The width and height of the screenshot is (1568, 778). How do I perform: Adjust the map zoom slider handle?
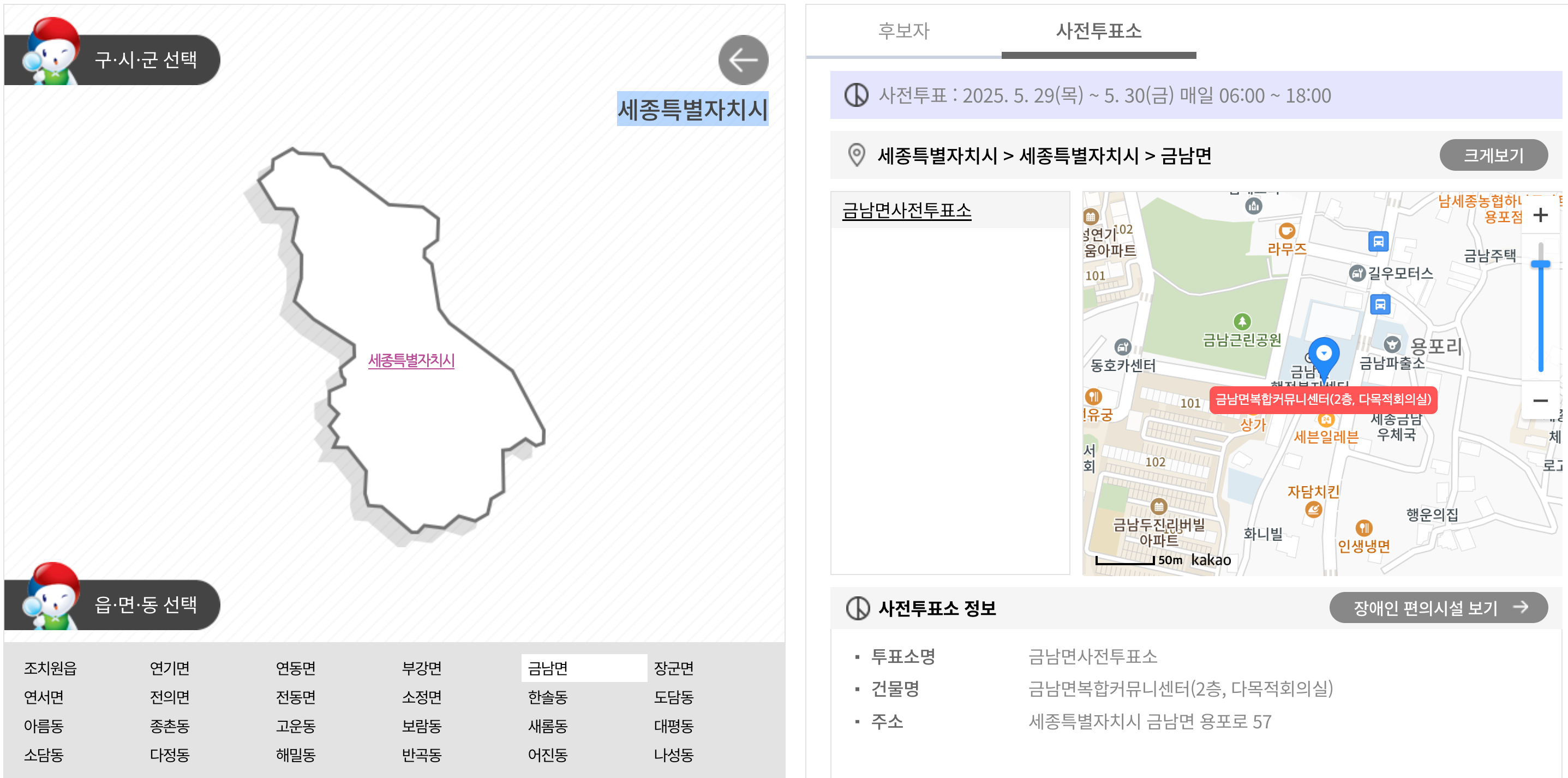(1540, 264)
